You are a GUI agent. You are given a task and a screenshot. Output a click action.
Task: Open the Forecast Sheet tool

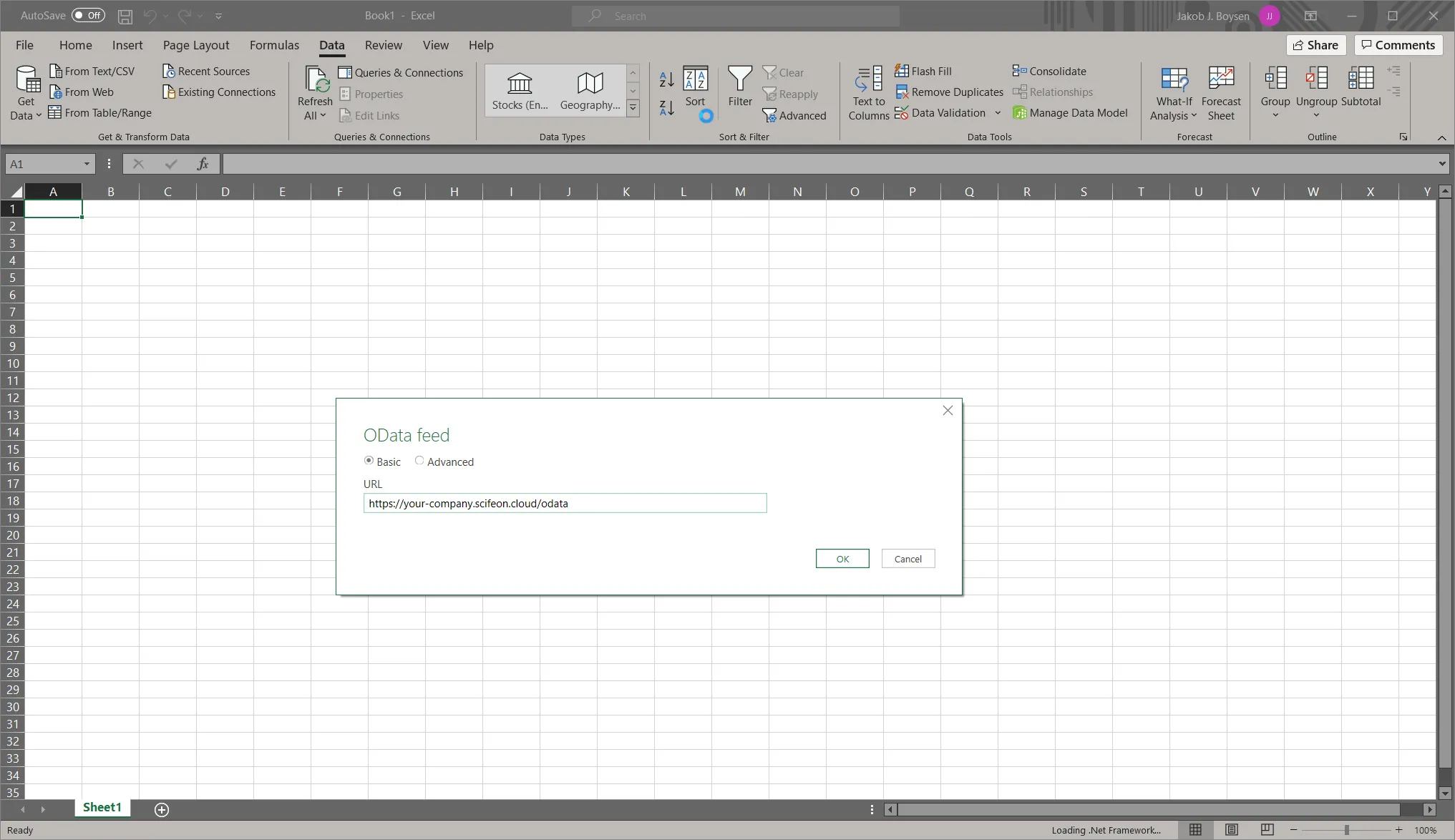coord(1221,92)
